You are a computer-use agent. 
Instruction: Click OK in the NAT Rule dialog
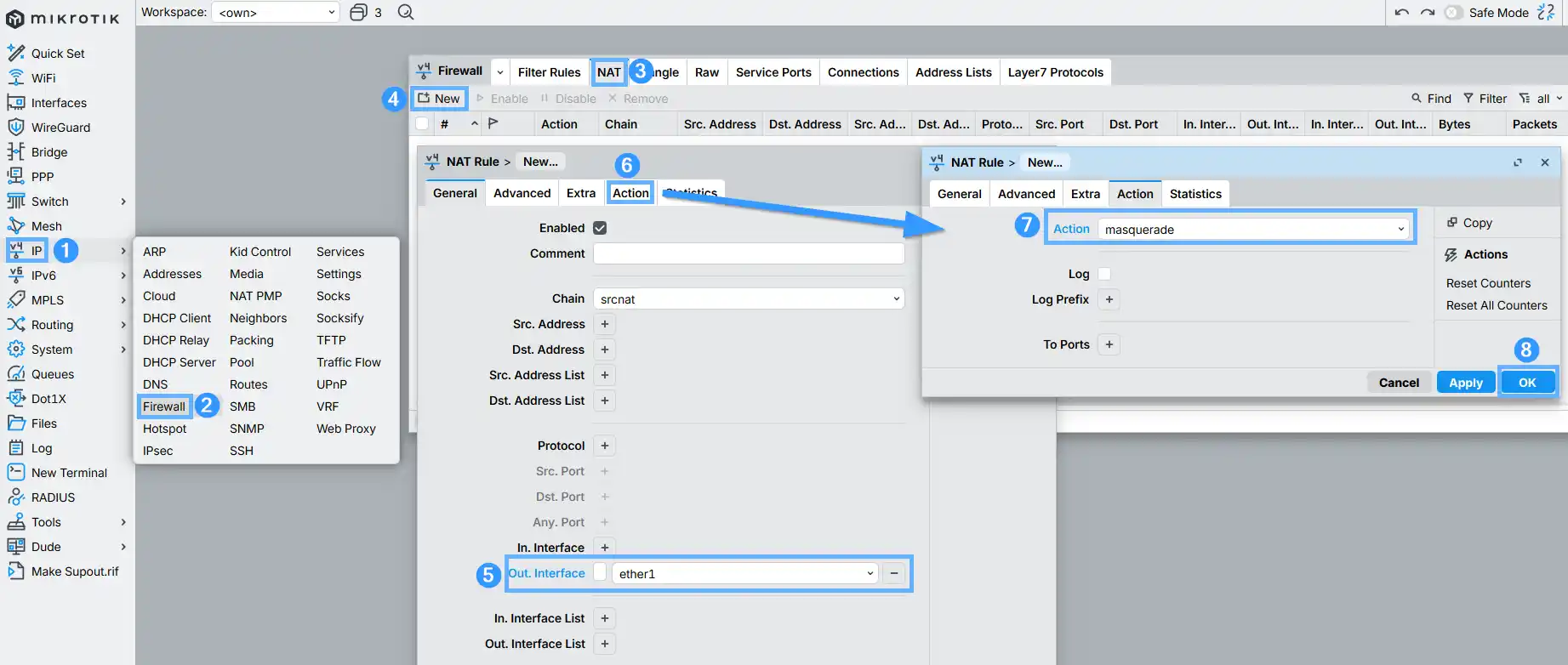pyautogui.click(x=1527, y=383)
